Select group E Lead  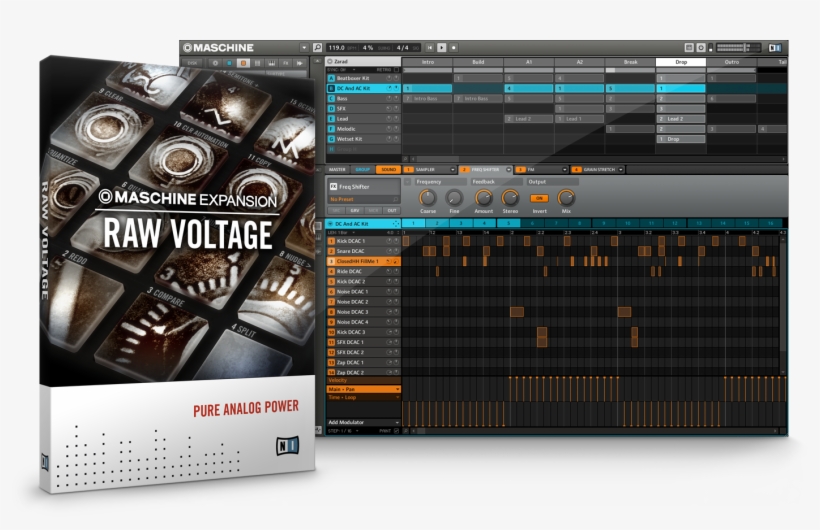click(363, 119)
